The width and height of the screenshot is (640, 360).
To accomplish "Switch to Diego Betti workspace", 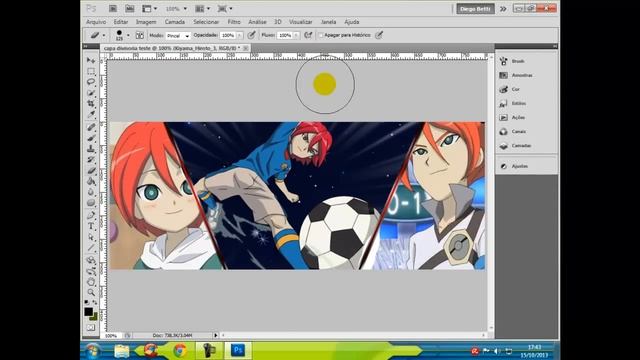I will click(475, 9).
